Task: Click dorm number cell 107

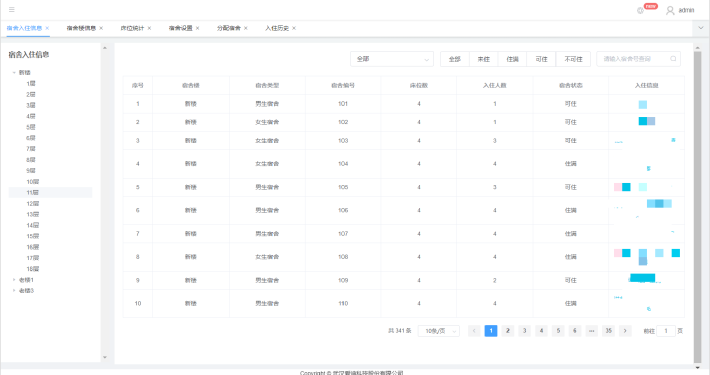Action: click(x=343, y=234)
